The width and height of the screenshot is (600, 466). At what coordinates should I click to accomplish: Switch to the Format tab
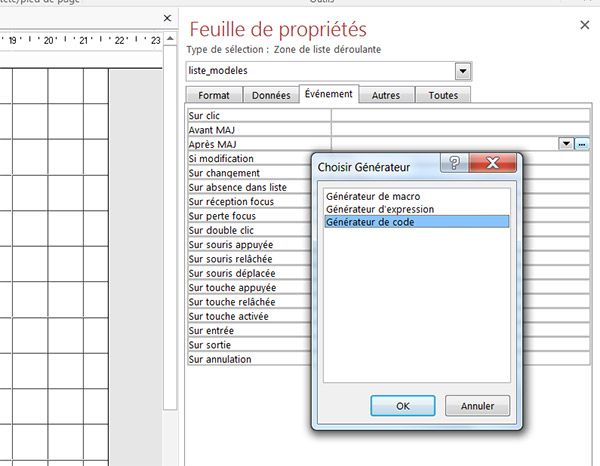pyautogui.click(x=214, y=95)
